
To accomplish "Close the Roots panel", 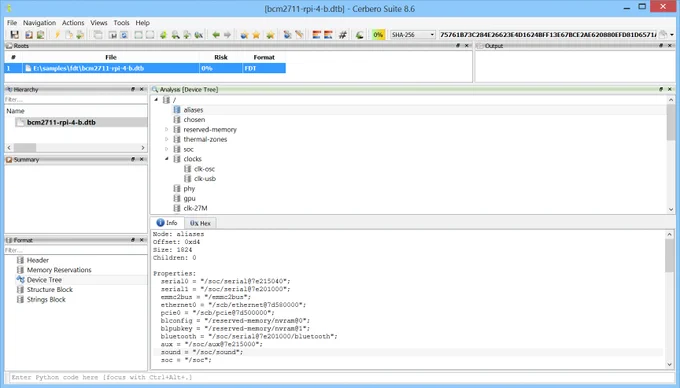I will pos(467,46).
